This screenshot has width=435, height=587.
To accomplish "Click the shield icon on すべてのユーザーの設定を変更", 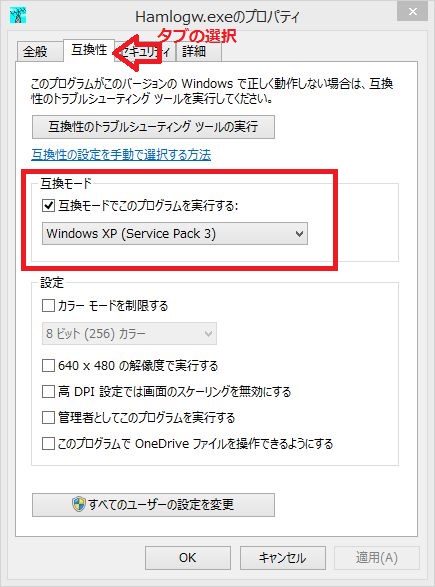I will tap(79, 504).
